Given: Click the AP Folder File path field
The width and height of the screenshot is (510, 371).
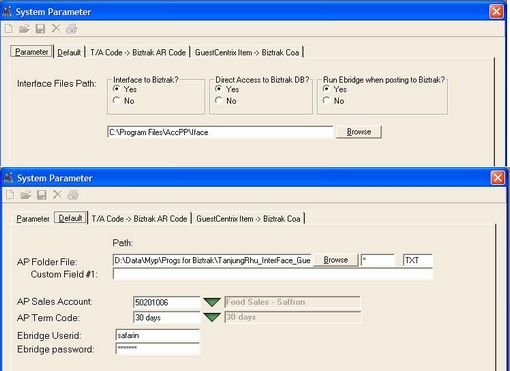Looking at the screenshot, I should point(213,260).
